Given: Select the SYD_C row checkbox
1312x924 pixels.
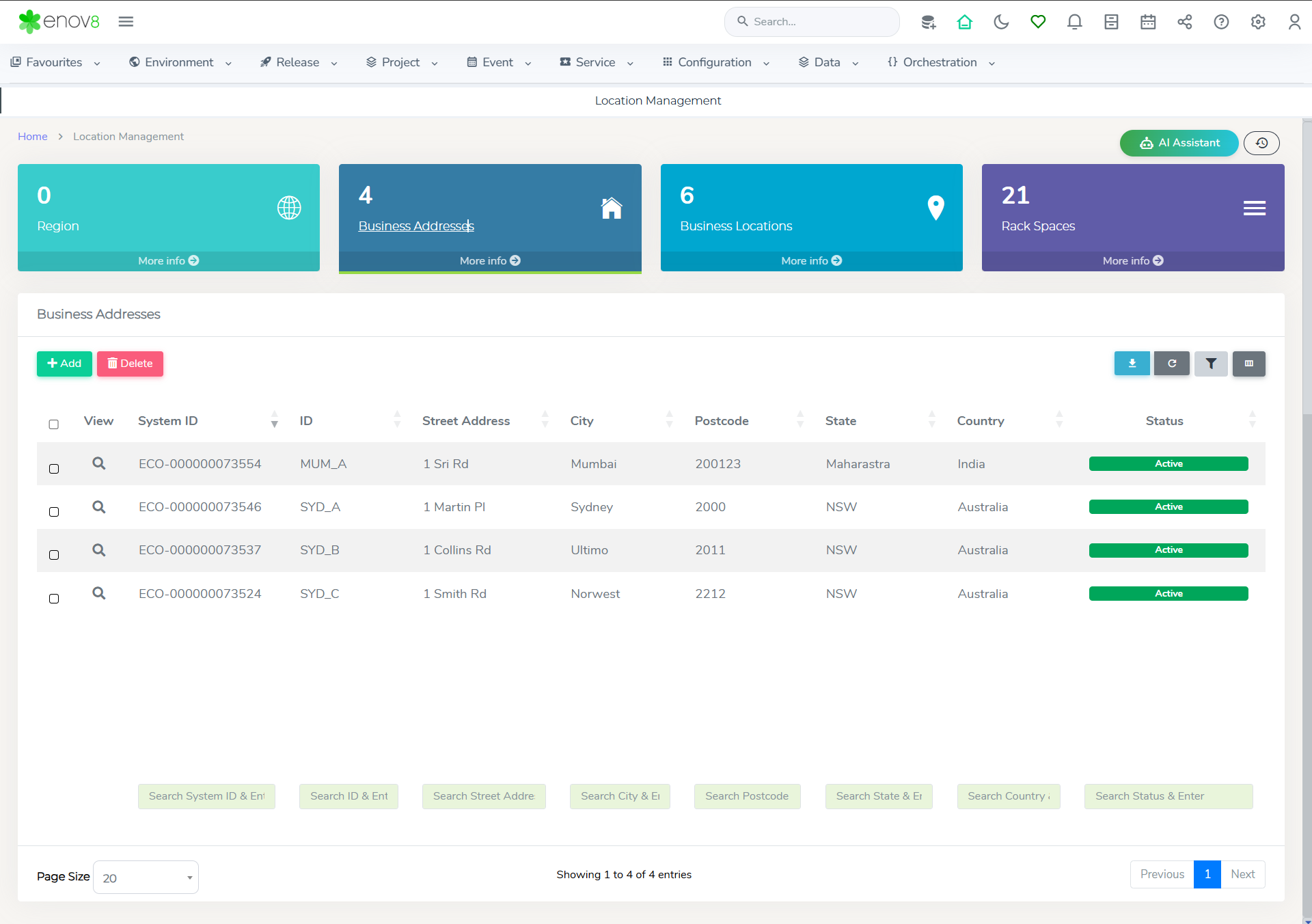Looking at the screenshot, I should [x=54, y=599].
